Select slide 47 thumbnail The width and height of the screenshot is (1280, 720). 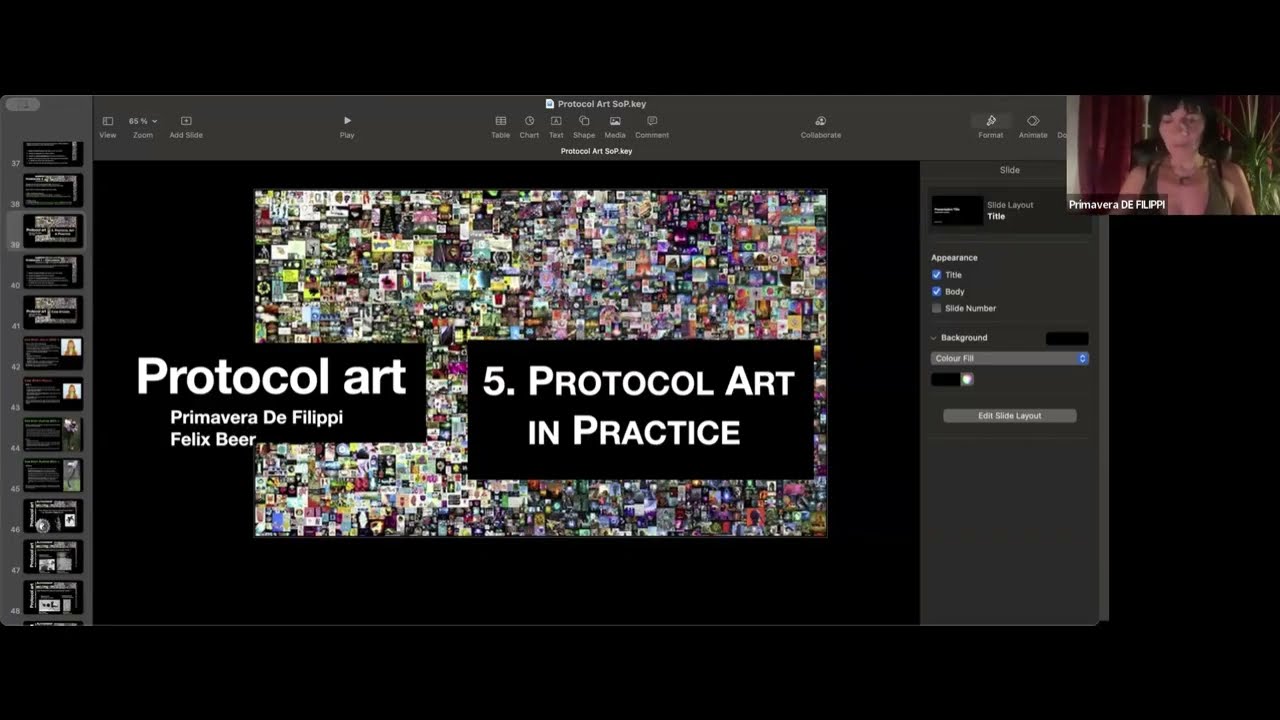click(x=53, y=557)
